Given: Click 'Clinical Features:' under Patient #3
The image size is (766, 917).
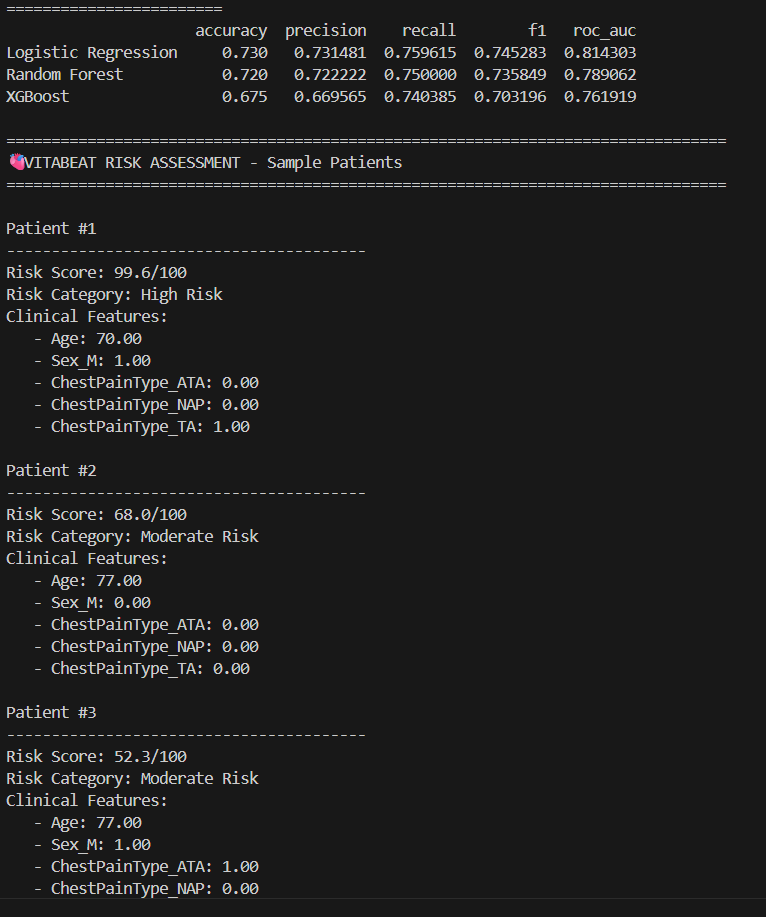Looking at the screenshot, I should pos(87,801).
